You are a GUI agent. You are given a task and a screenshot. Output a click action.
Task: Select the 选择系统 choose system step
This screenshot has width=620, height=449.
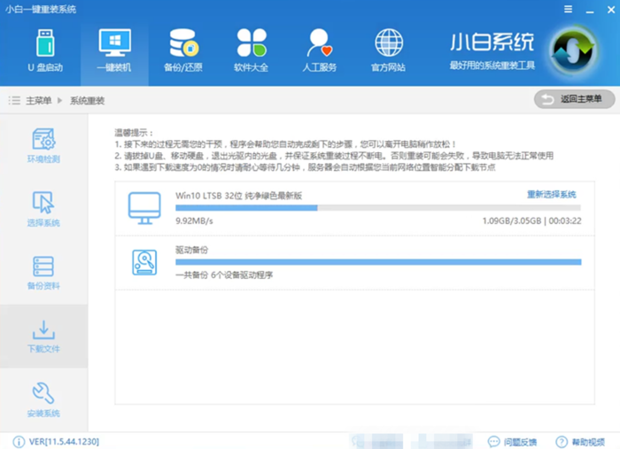(x=43, y=209)
